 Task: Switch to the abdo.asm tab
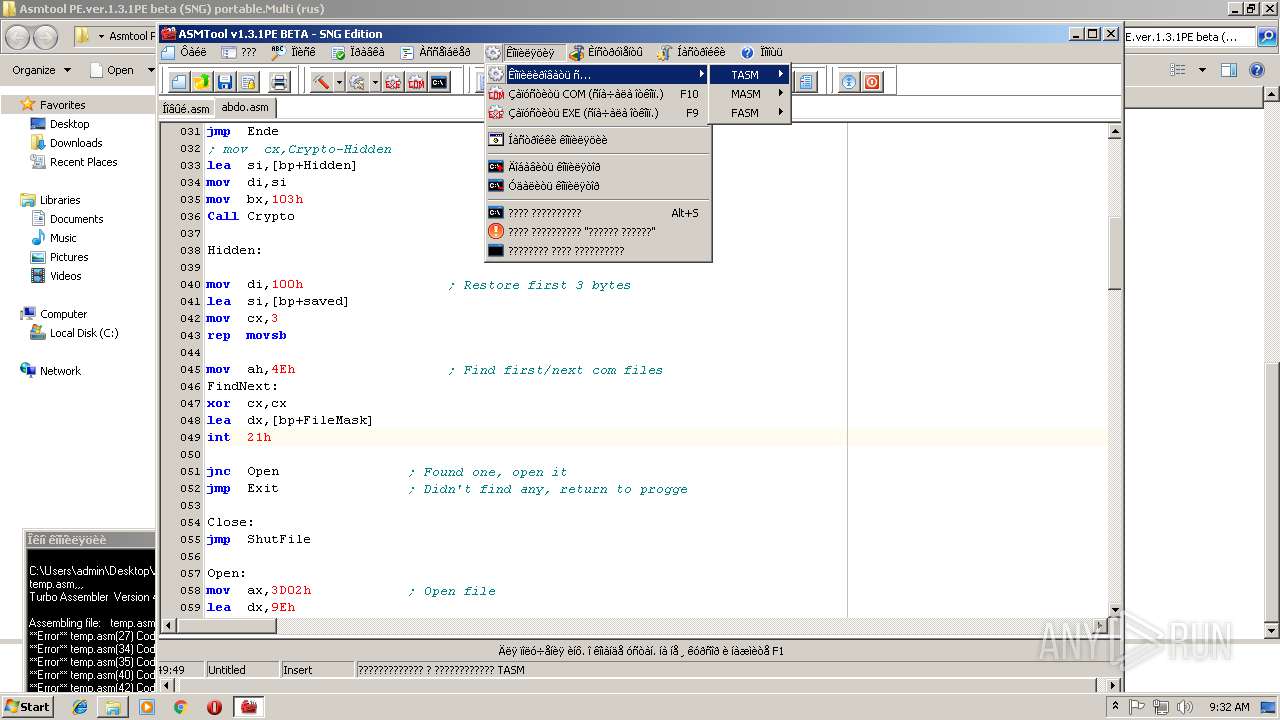coord(245,107)
